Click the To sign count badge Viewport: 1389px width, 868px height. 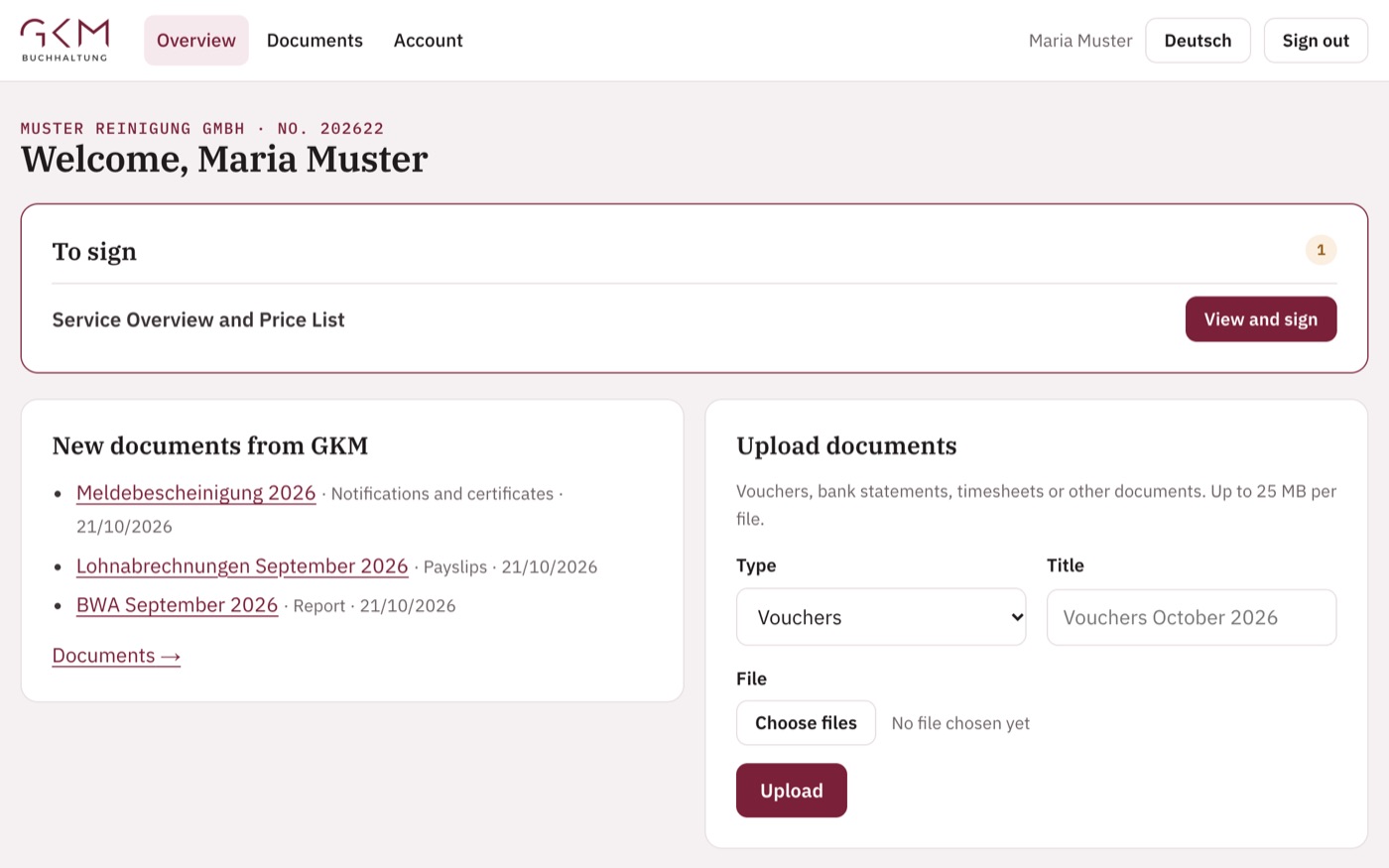tap(1321, 250)
